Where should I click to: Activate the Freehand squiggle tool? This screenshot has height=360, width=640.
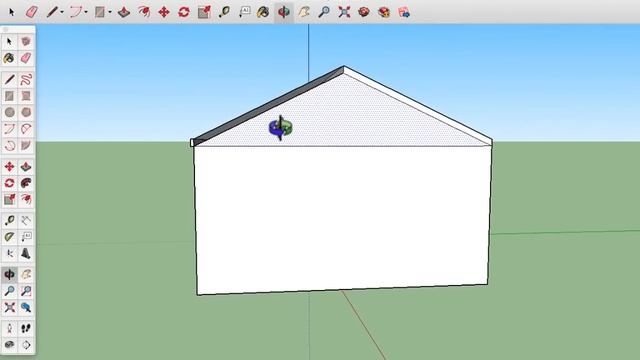26,79
